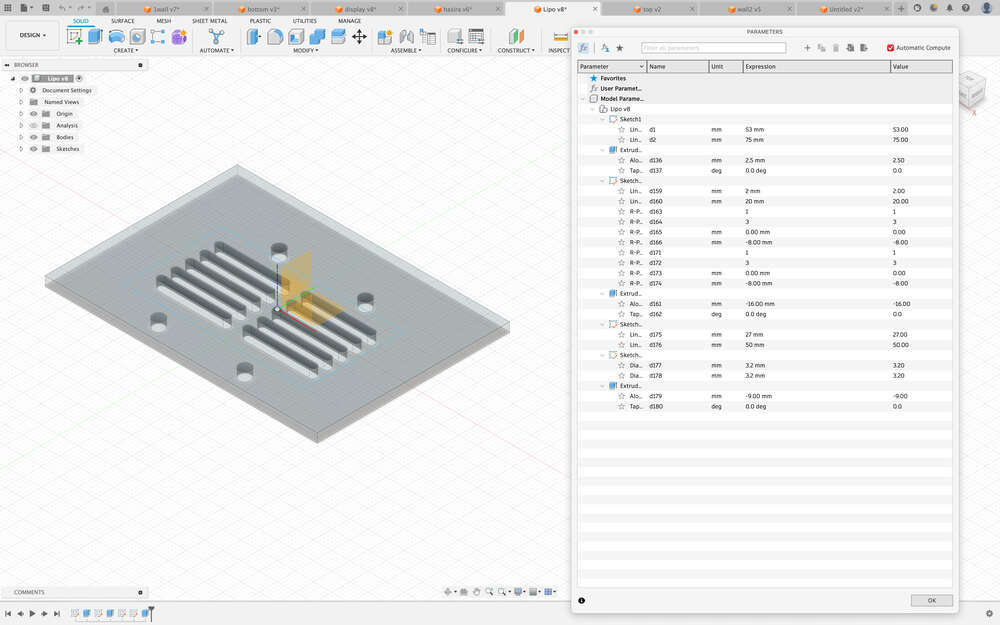
Task: Open the CREATE dropdown menu
Action: click(x=126, y=50)
